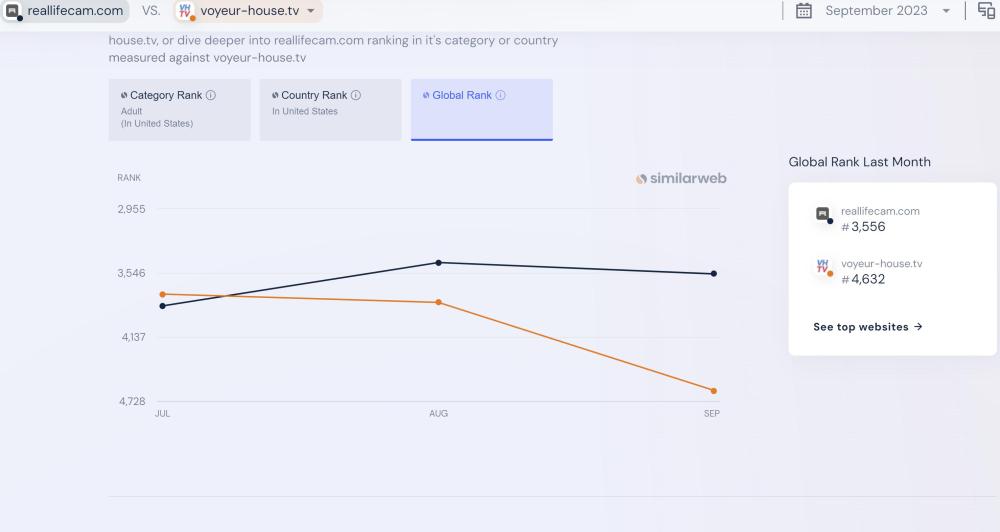Viewport: 1000px width, 532px height.
Task: Click the reallifecam.com September data point
Action: click(x=714, y=274)
